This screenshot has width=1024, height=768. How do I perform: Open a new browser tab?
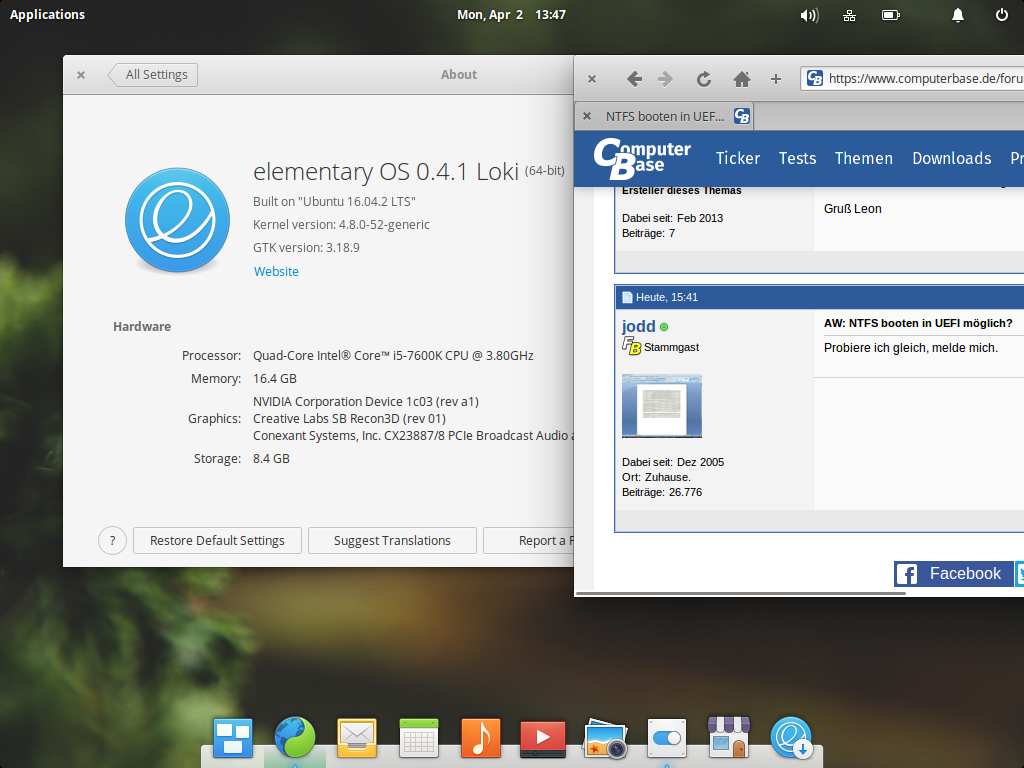(776, 79)
